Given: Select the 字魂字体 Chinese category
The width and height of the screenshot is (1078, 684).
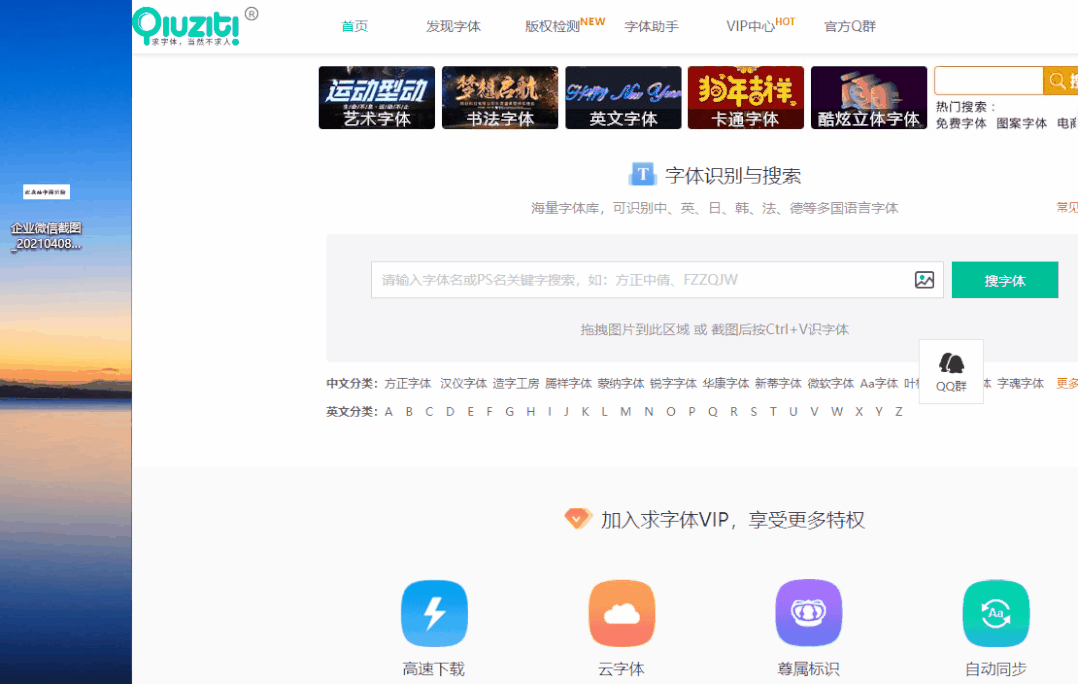Looking at the screenshot, I should coord(1020,384).
